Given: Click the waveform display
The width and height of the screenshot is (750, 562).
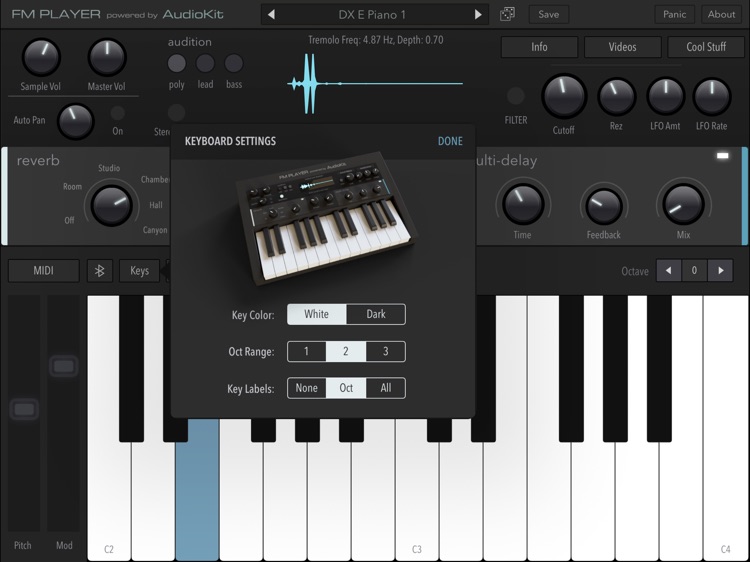Looking at the screenshot, I should (x=375, y=84).
